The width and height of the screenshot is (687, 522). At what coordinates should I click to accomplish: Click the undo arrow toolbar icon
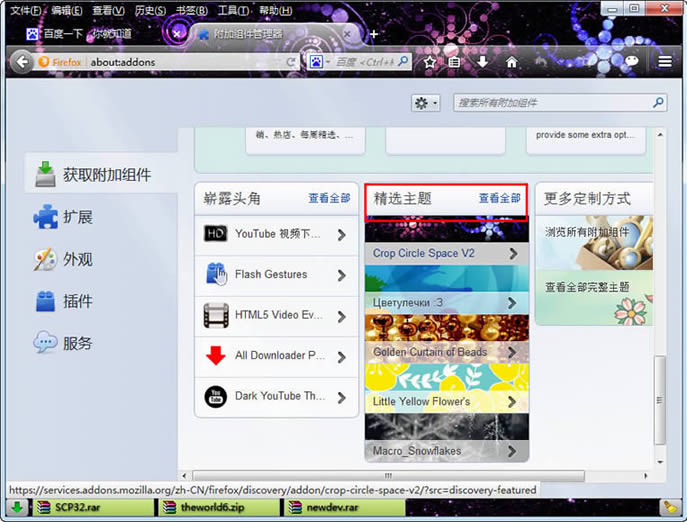pyautogui.click(x=540, y=62)
